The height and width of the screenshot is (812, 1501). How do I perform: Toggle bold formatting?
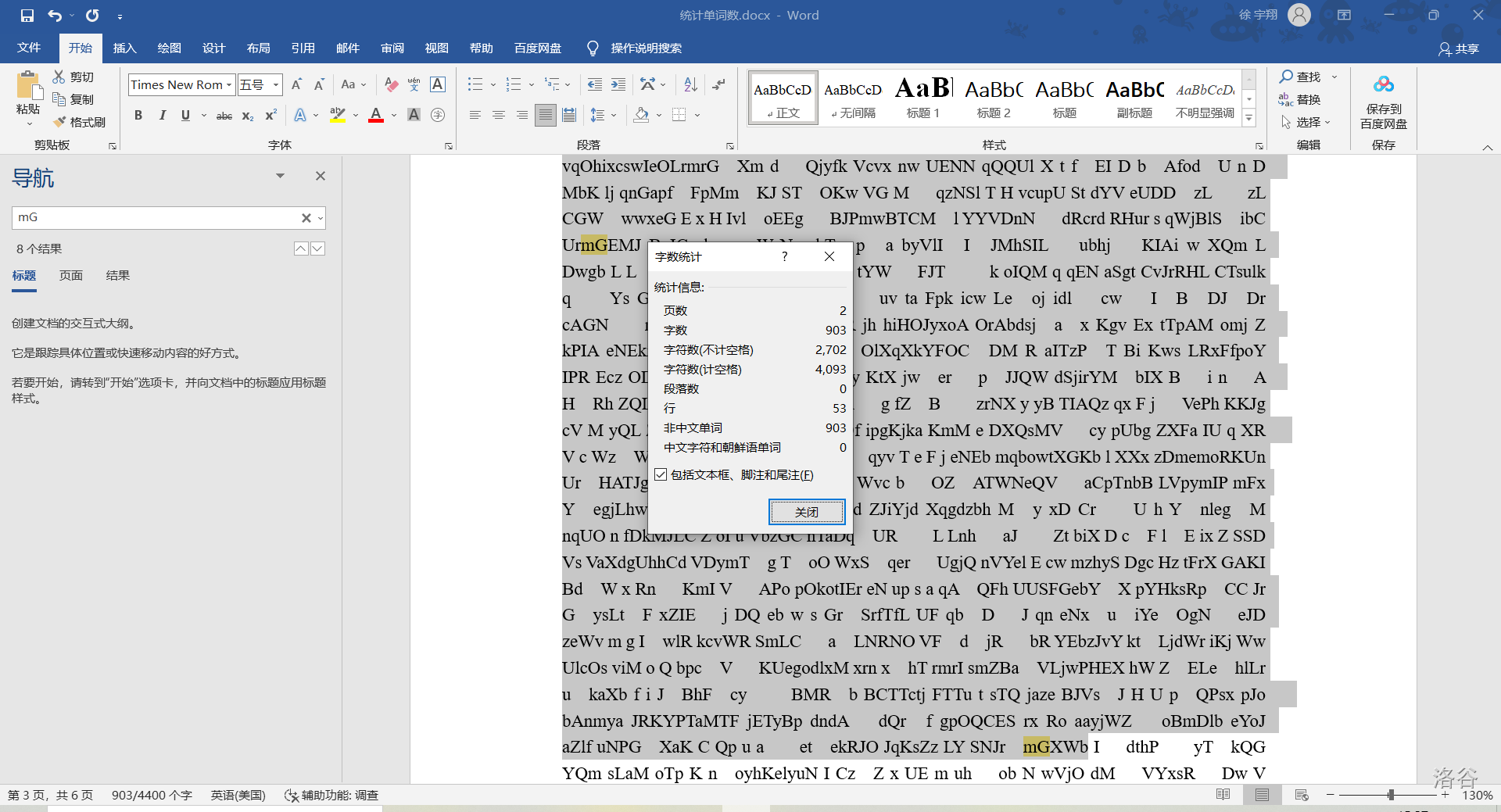(x=138, y=116)
